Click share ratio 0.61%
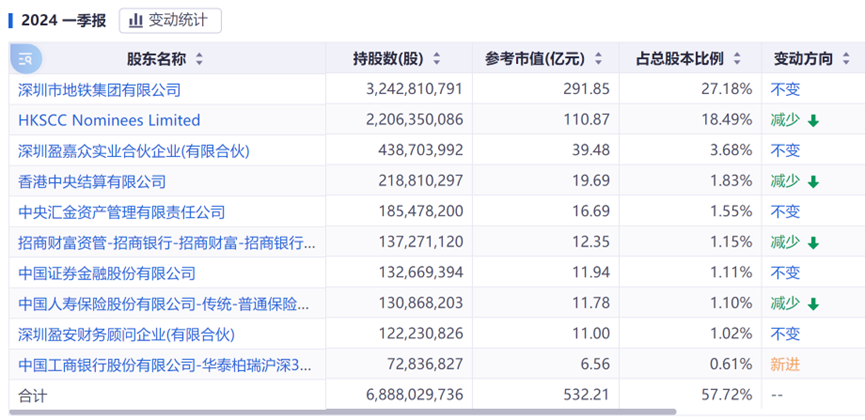Screen dimensions: 865x420 click(x=731, y=364)
